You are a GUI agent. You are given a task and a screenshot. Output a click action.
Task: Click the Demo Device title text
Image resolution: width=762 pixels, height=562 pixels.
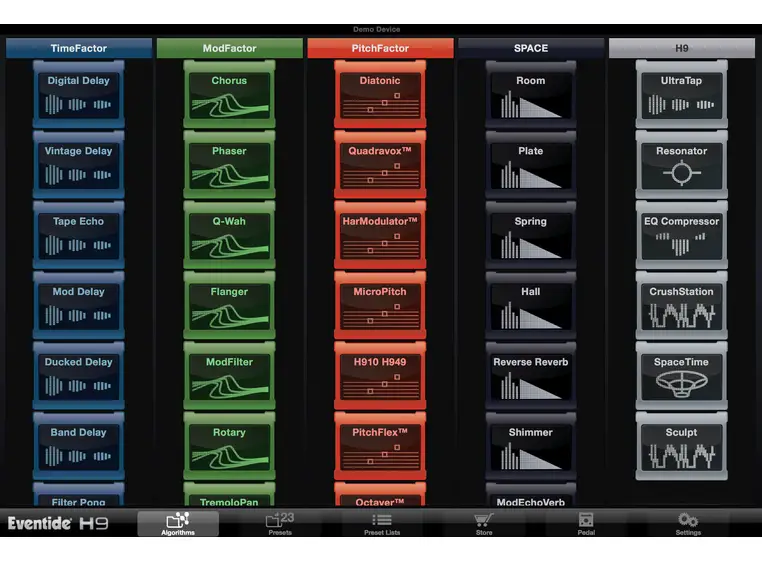point(377,29)
